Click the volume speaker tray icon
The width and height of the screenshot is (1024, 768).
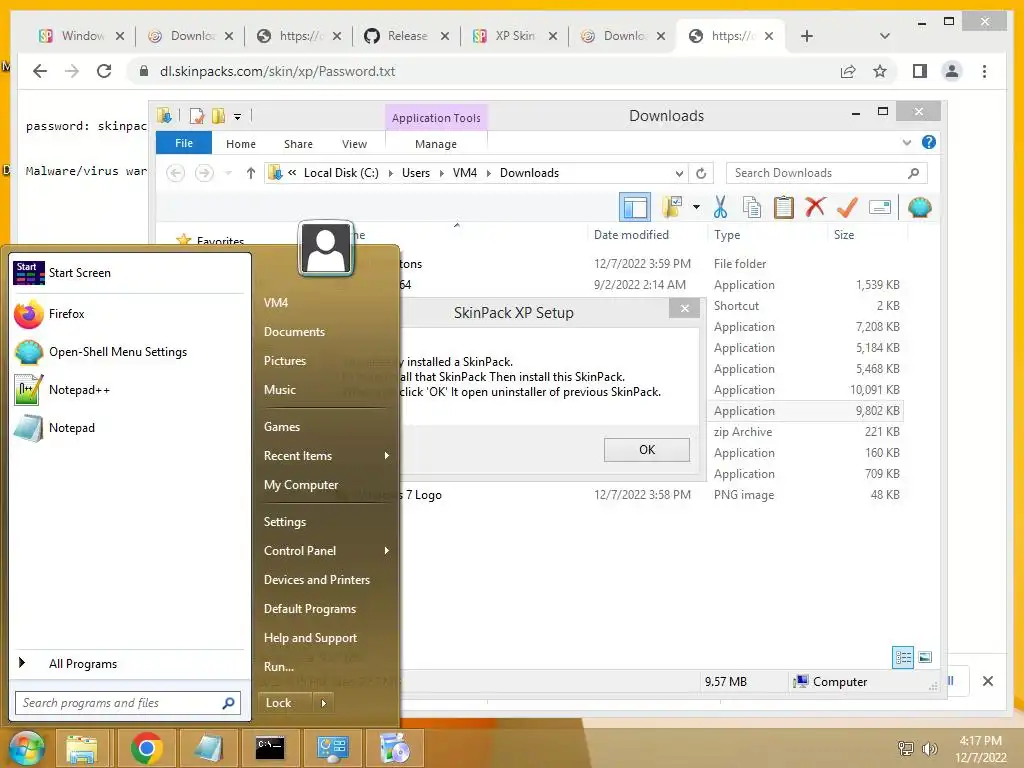tap(929, 748)
